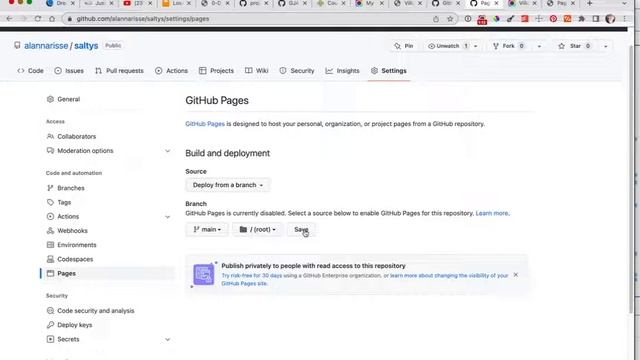Open Webhooks settings
The image size is (640, 360).
point(72,231)
